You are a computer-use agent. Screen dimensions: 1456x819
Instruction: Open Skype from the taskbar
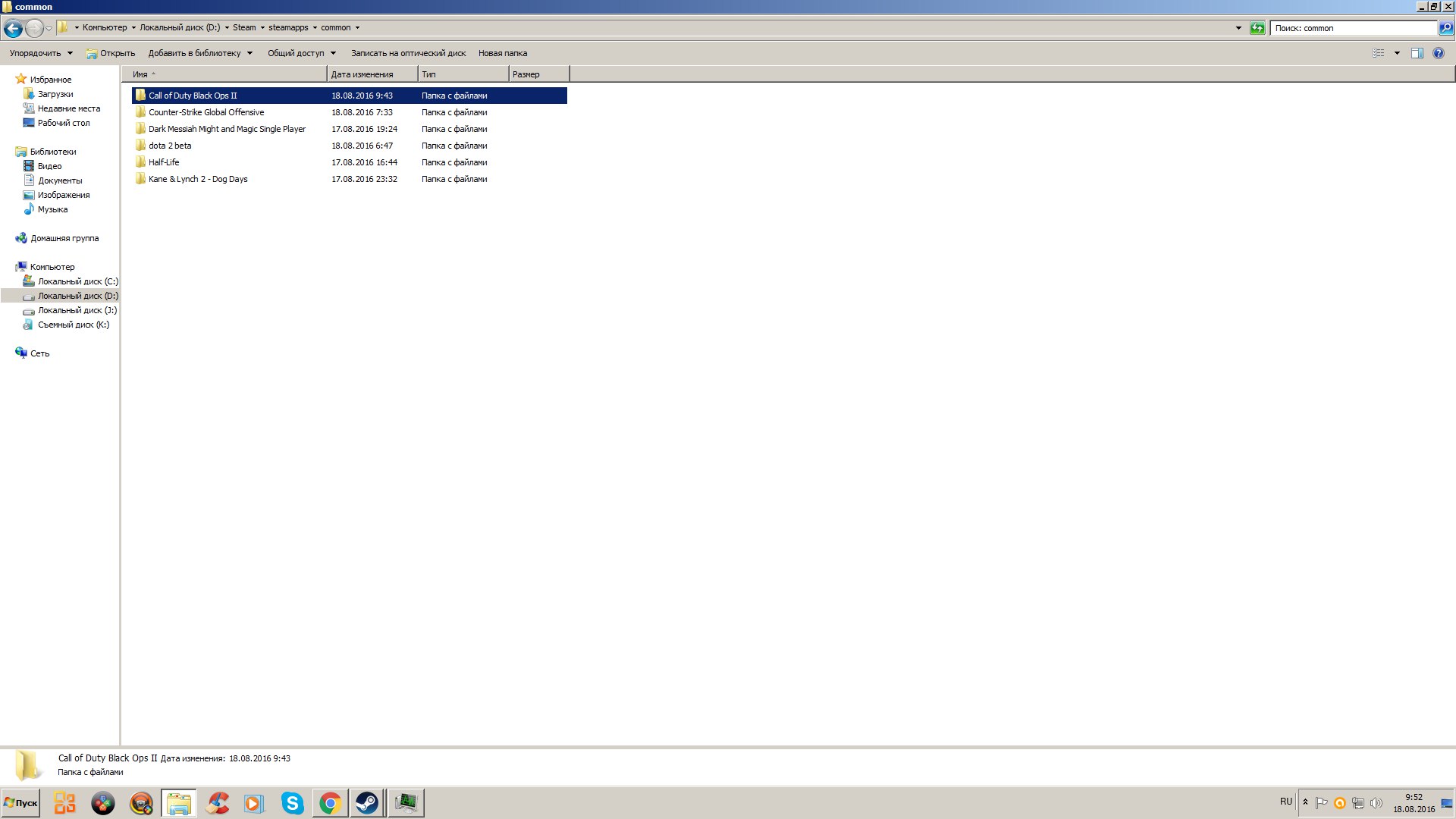click(292, 803)
